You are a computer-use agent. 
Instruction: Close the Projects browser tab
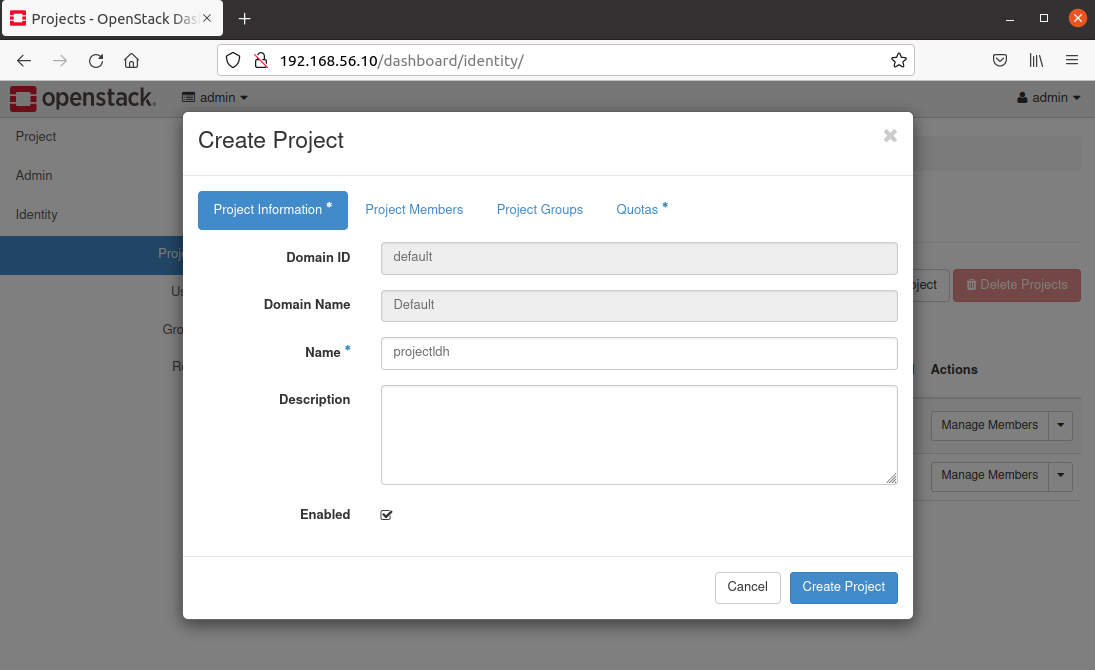click(x=207, y=18)
